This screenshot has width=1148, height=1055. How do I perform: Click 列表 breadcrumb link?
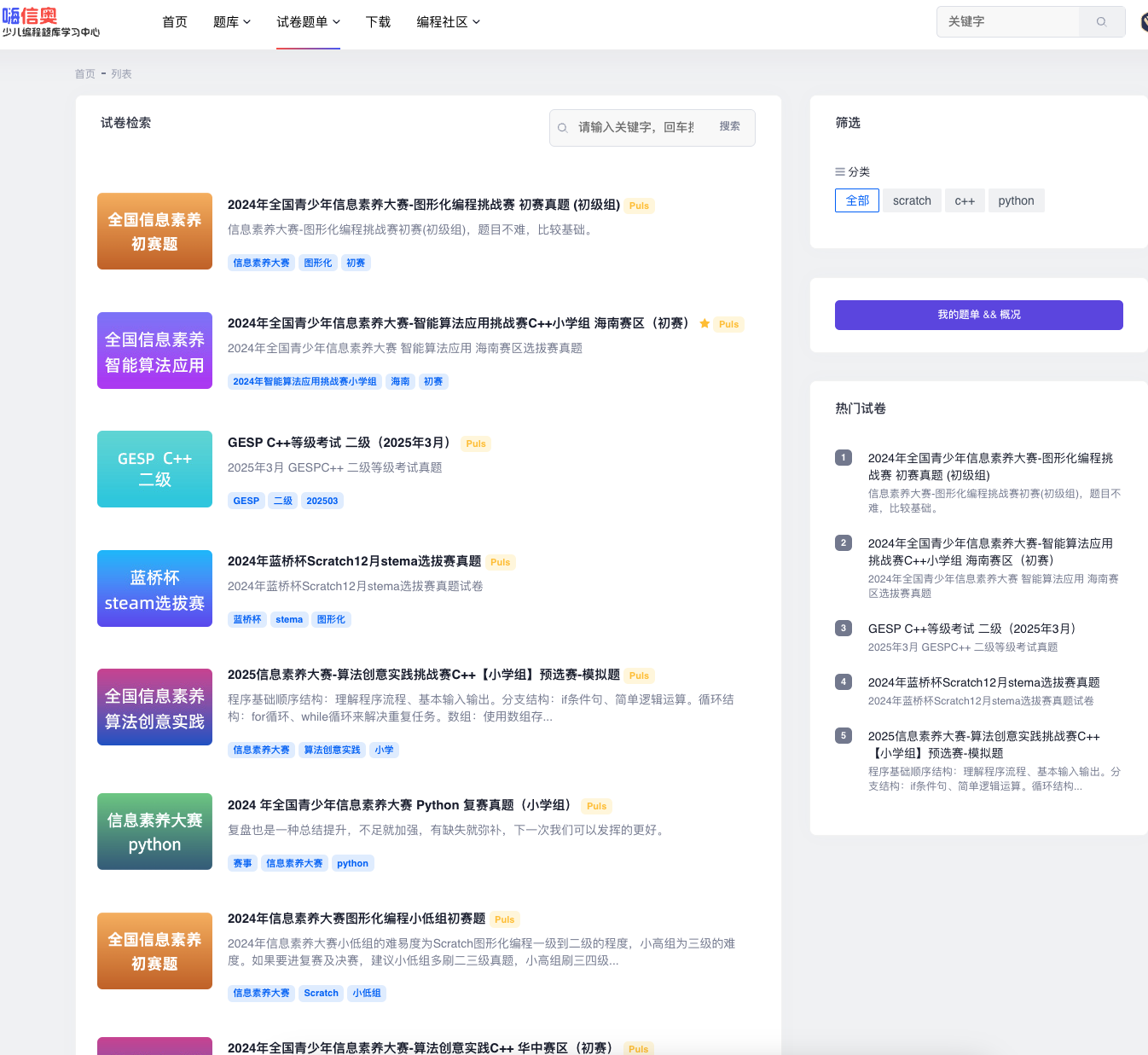(121, 74)
